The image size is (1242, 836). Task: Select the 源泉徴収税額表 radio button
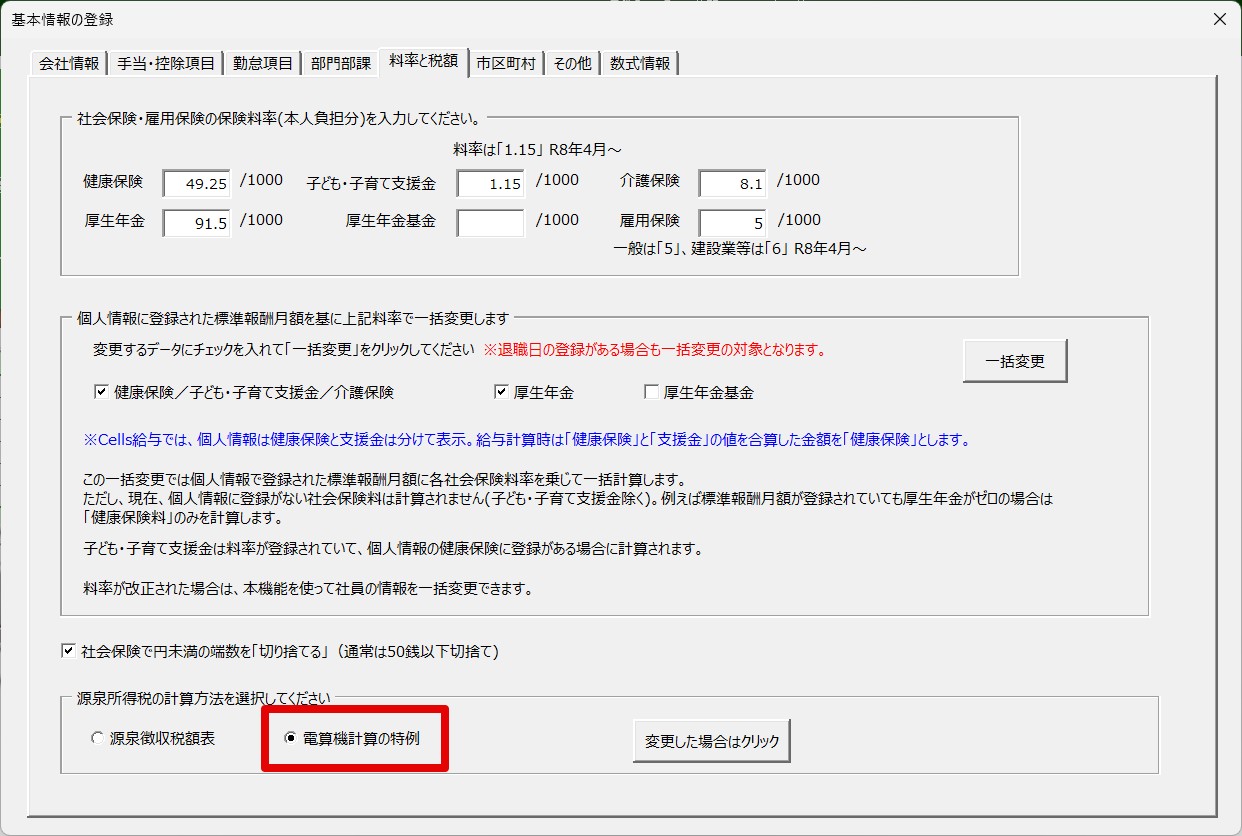97,739
